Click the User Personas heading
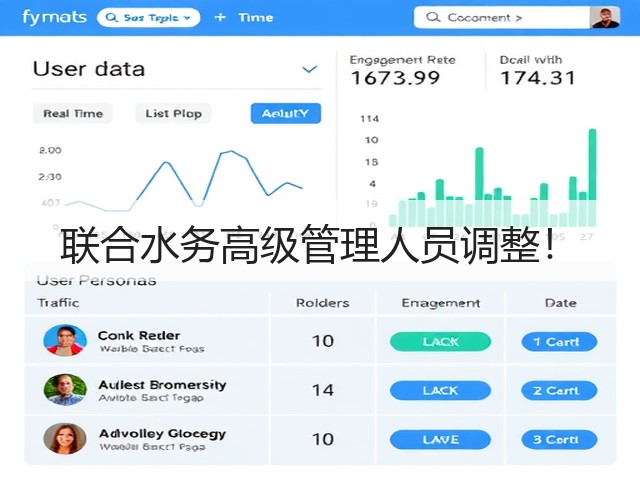The width and height of the screenshot is (640, 480). (96, 280)
